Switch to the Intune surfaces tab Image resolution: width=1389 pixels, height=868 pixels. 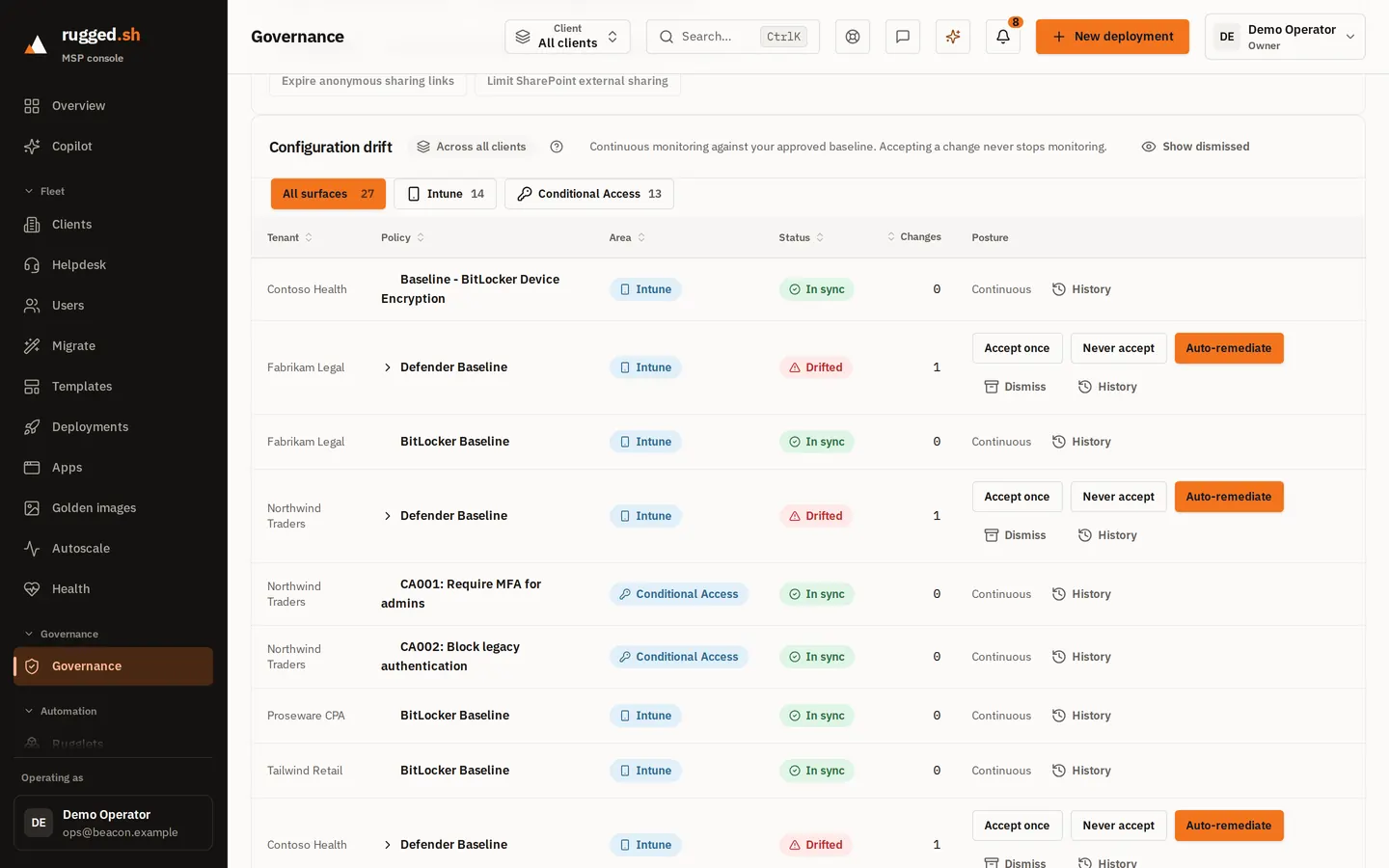coord(445,194)
